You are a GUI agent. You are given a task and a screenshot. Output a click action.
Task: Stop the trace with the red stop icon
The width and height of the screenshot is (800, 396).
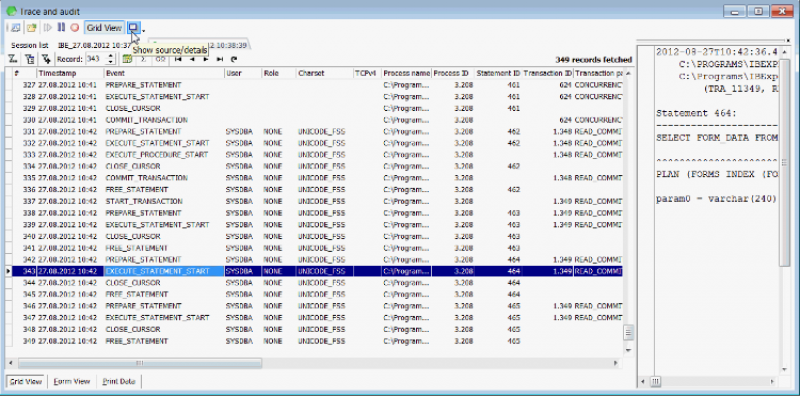point(74,28)
